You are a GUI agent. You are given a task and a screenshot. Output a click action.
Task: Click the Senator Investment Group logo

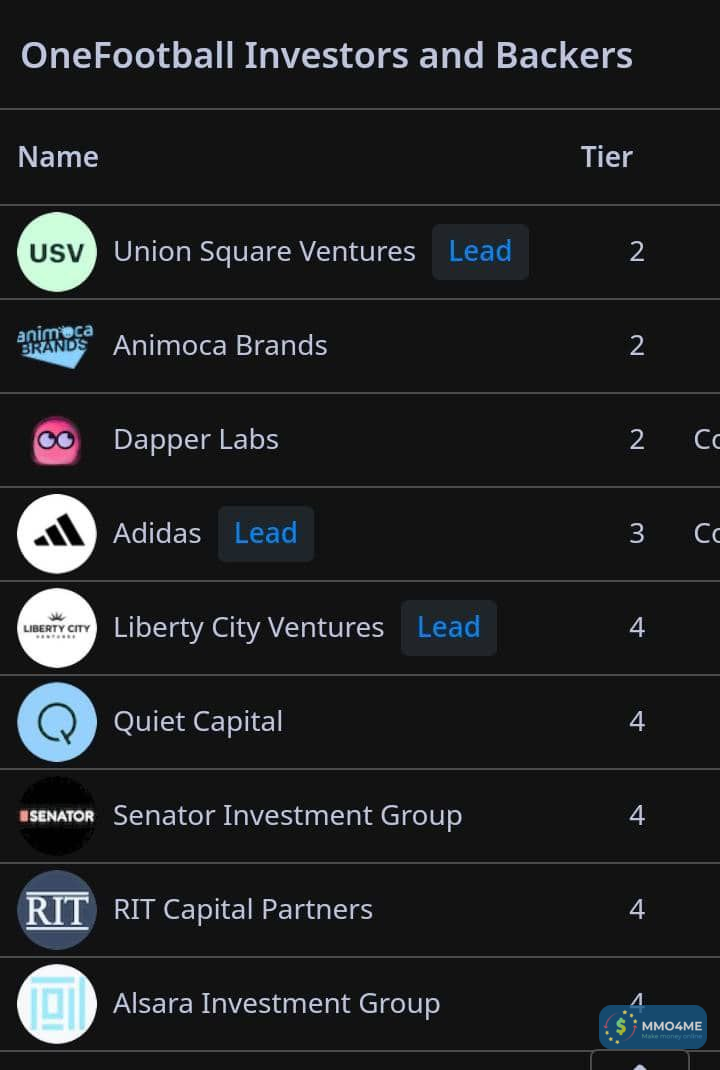[57, 816]
